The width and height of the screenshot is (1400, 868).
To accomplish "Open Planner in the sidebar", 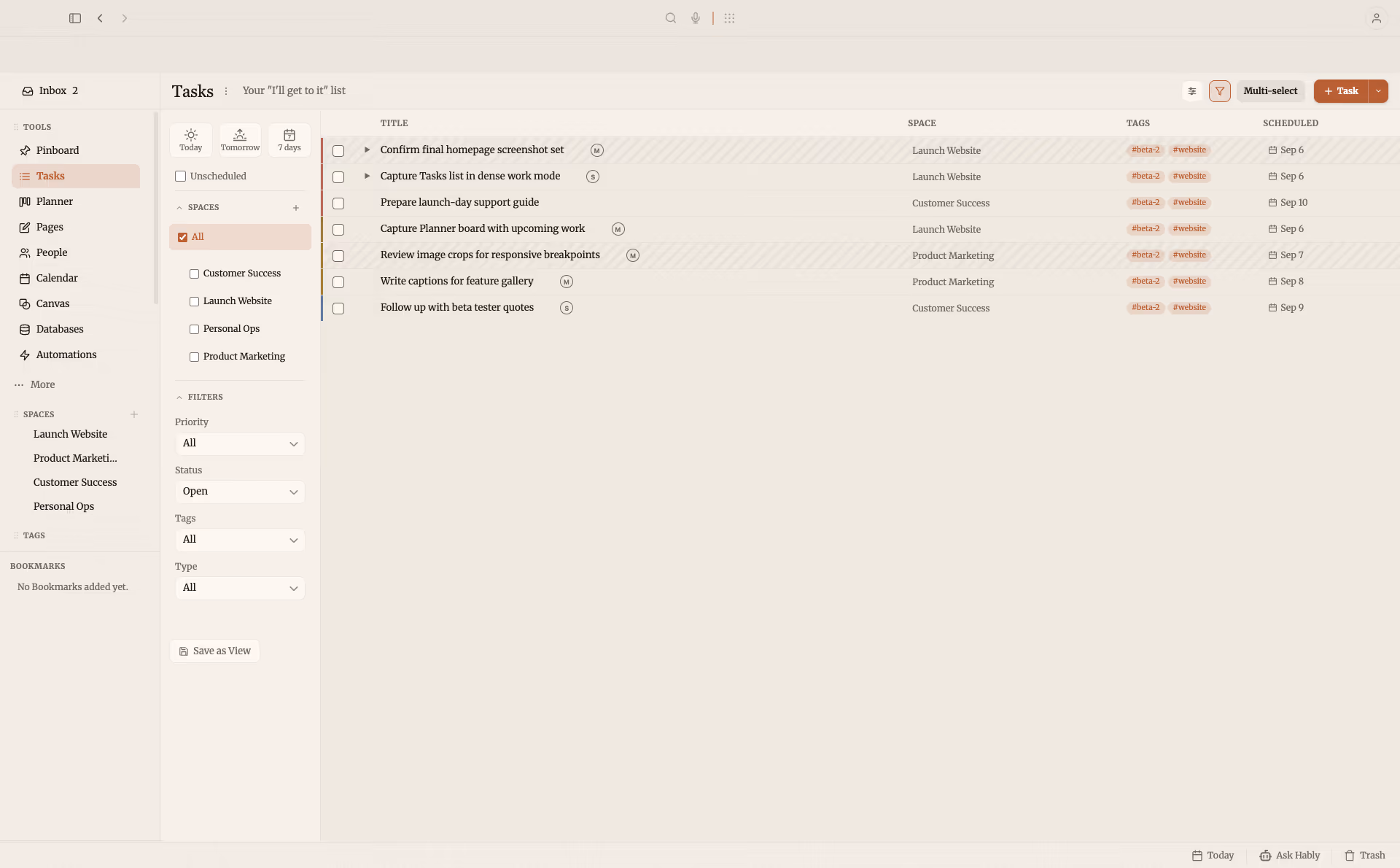I will tap(76, 201).
